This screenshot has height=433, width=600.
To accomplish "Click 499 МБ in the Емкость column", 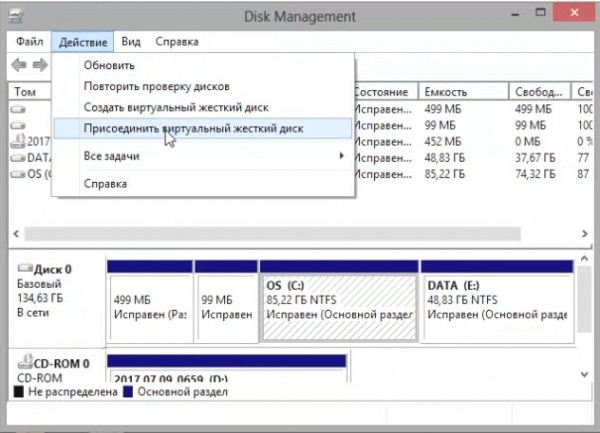I will (443, 109).
